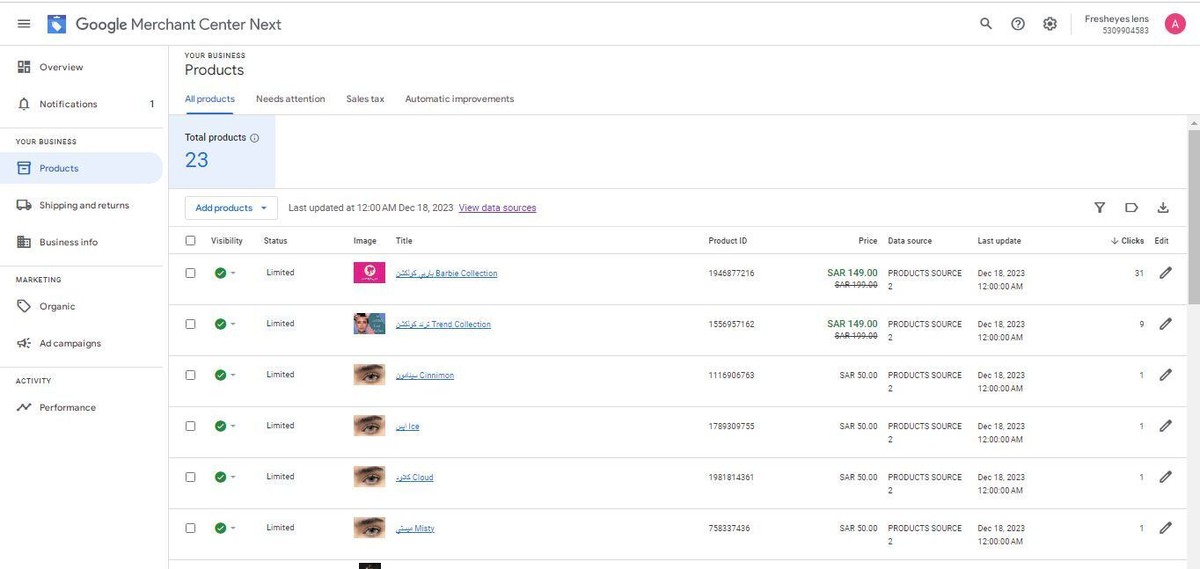This screenshot has width=1200, height=569.
Task: Expand the Add products dropdown
Action: coord(231,208)
